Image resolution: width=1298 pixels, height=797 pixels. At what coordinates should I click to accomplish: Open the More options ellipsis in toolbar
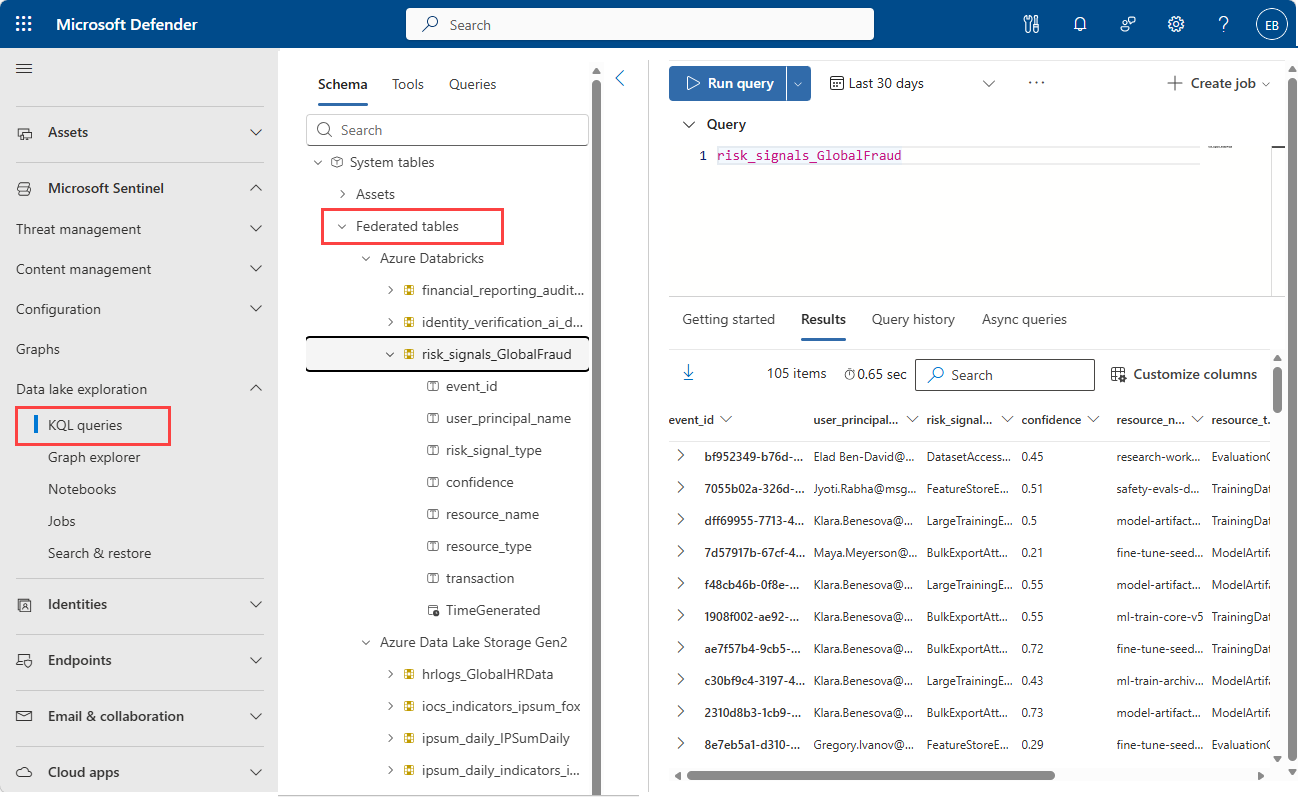[1036, 83]
